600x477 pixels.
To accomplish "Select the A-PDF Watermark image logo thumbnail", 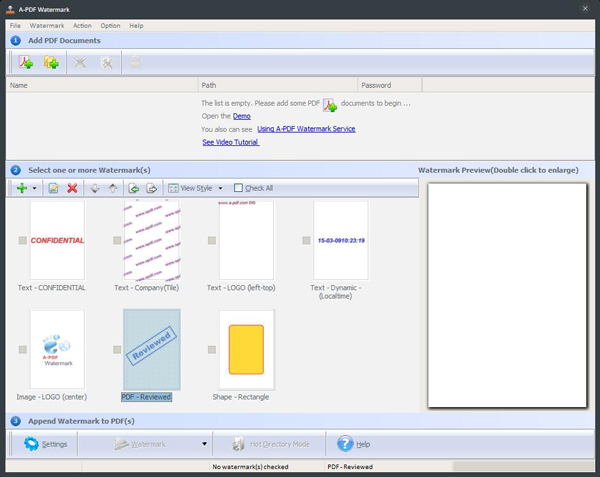I will (57, 350).
